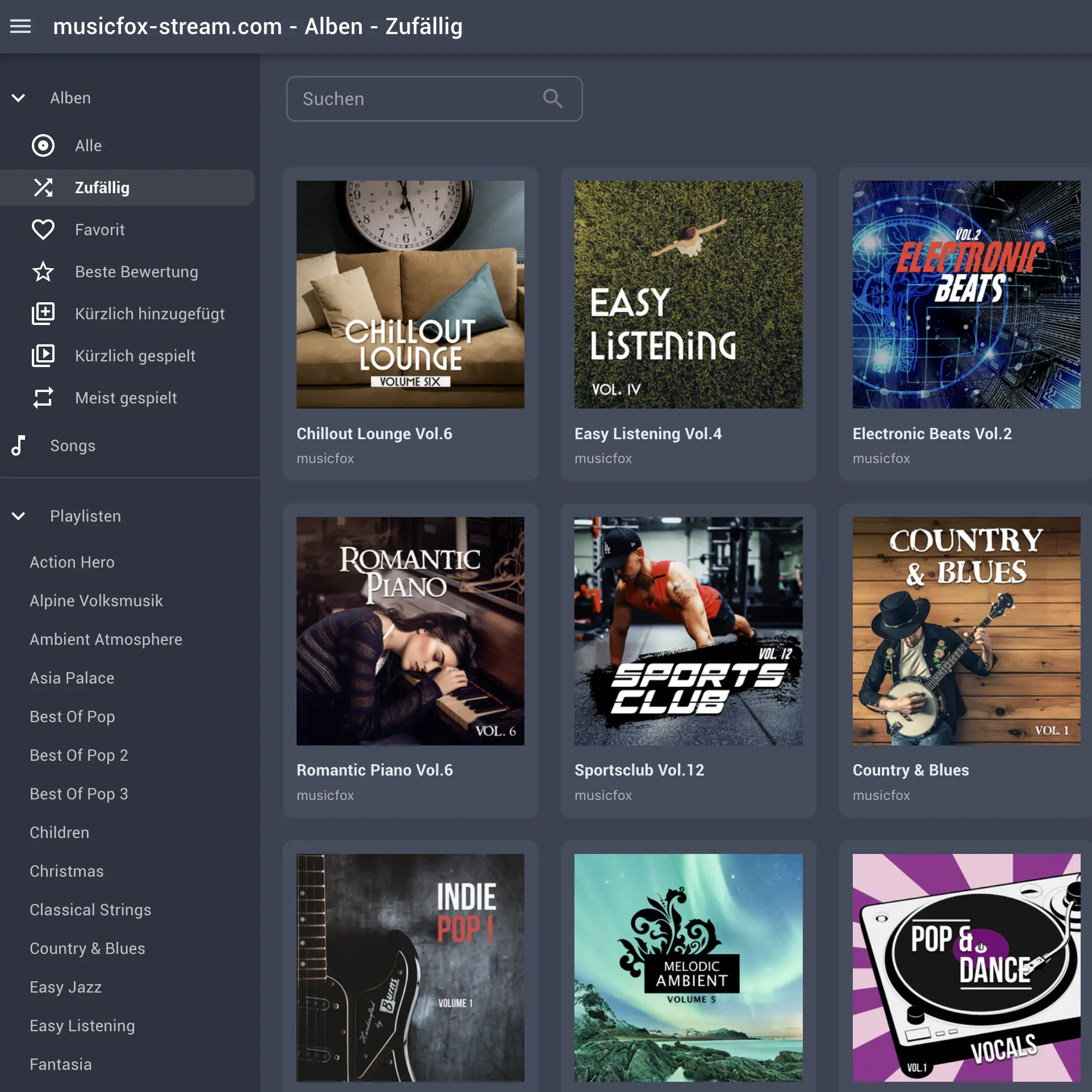Click the search magnifier icon
The image size is (1092, 1092).
coord(553,99)
